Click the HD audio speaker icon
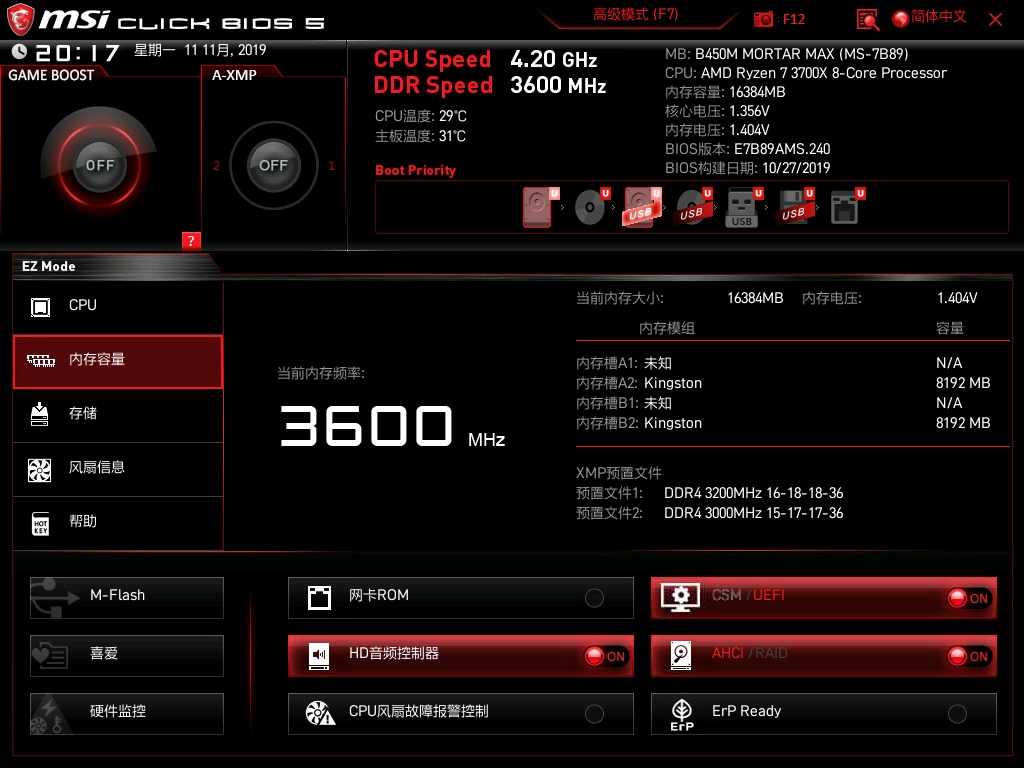1024x768 pixels. pyautogui.click(x=319, y=656)
